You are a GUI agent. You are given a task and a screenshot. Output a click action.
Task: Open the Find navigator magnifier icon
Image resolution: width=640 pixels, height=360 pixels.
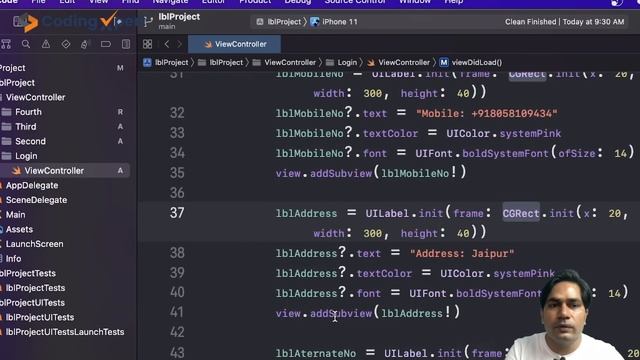(26, 44)
